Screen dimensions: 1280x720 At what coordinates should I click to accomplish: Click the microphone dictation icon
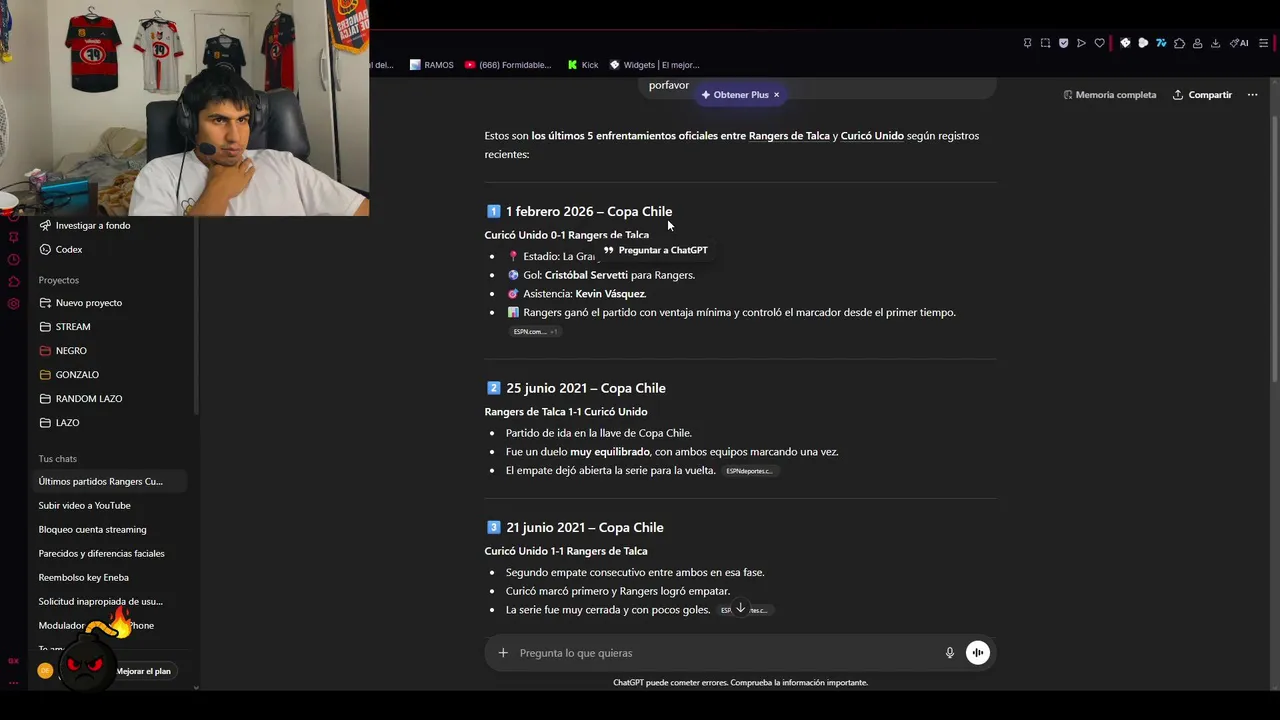tap(950, 653)
